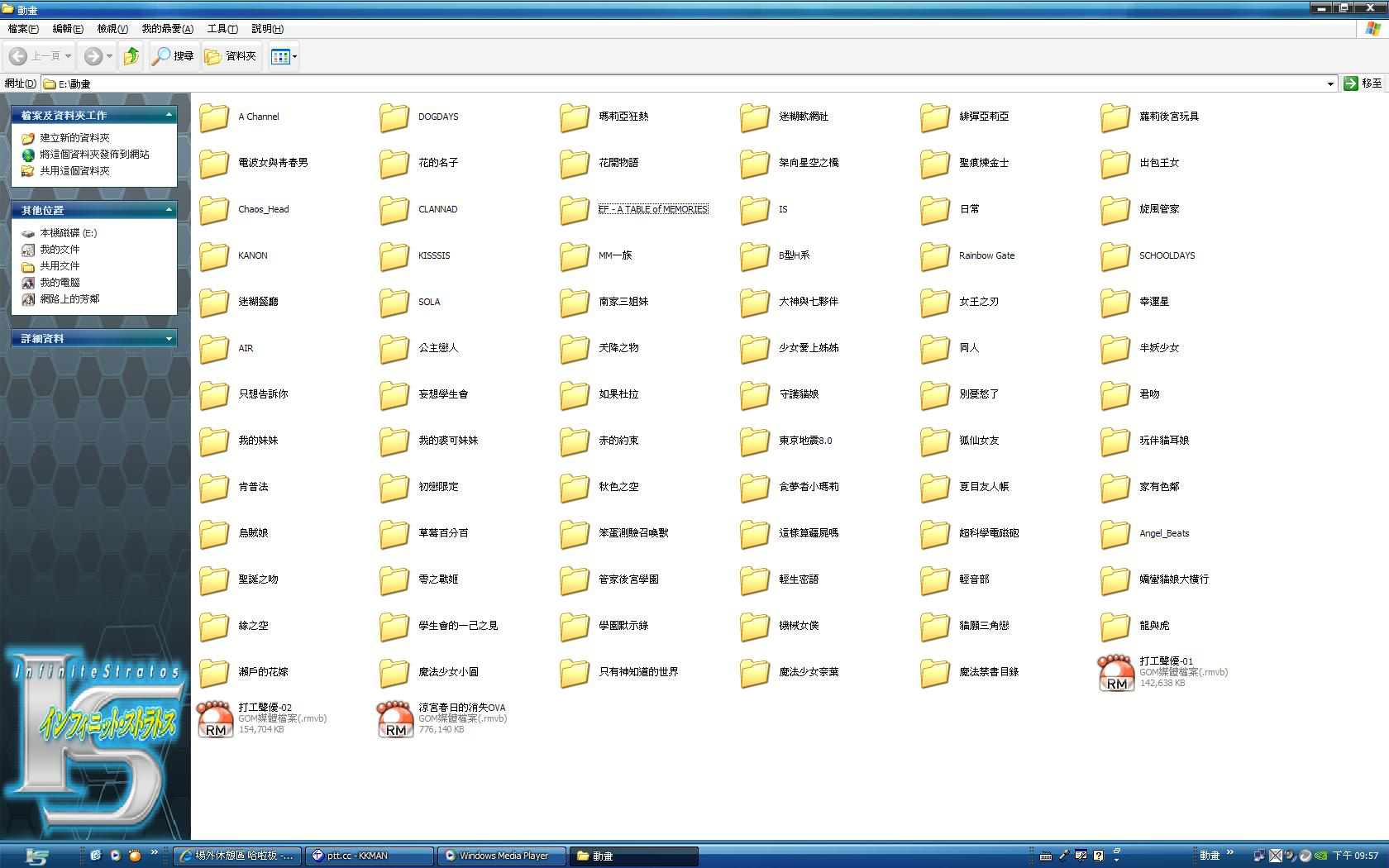This screenshot has width=1389, height=868.
Task: Select the DOGDAYS folder icon
Action: coord(394,117)
